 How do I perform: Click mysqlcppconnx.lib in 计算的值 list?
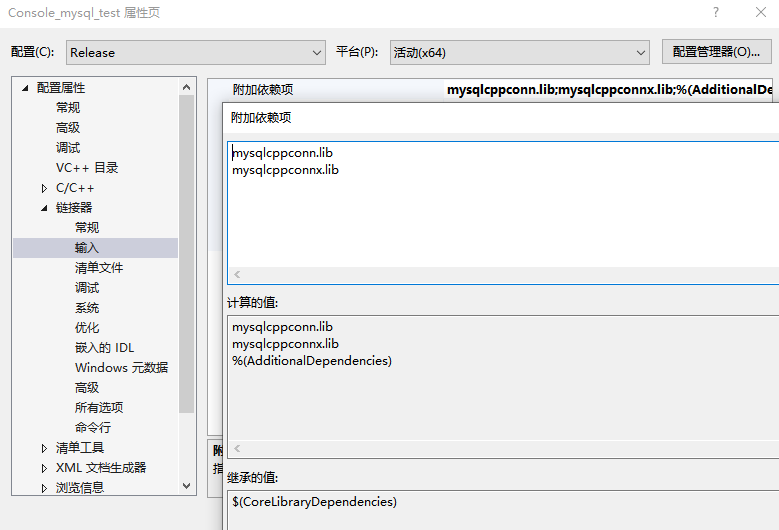[285, 344]
